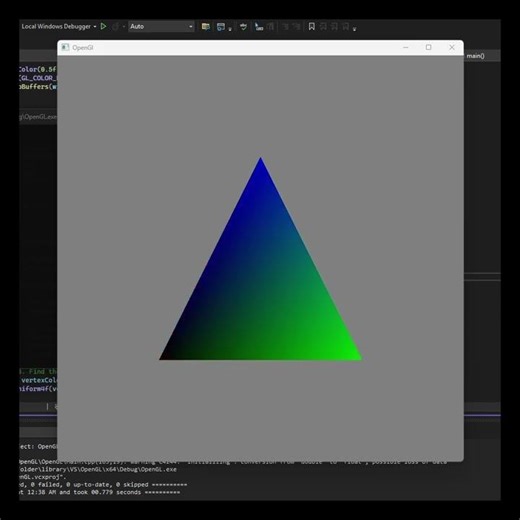Click the Local Windows Debugger button

coord(56,26)
